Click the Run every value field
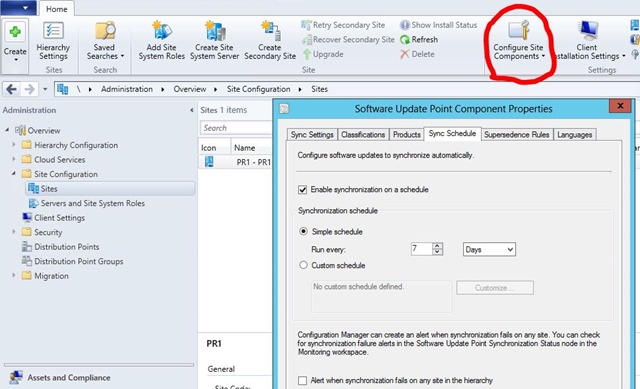 click(x=421, y=249)
